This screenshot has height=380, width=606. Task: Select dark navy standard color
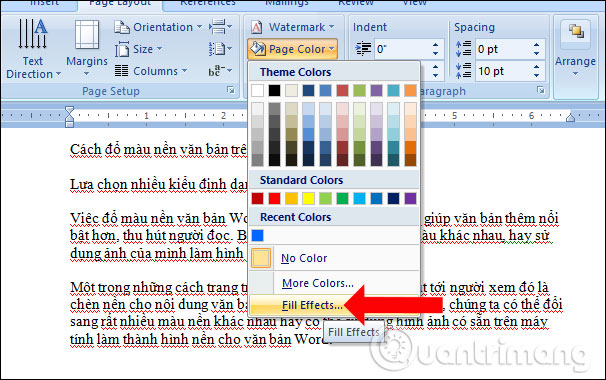[393, 198]
